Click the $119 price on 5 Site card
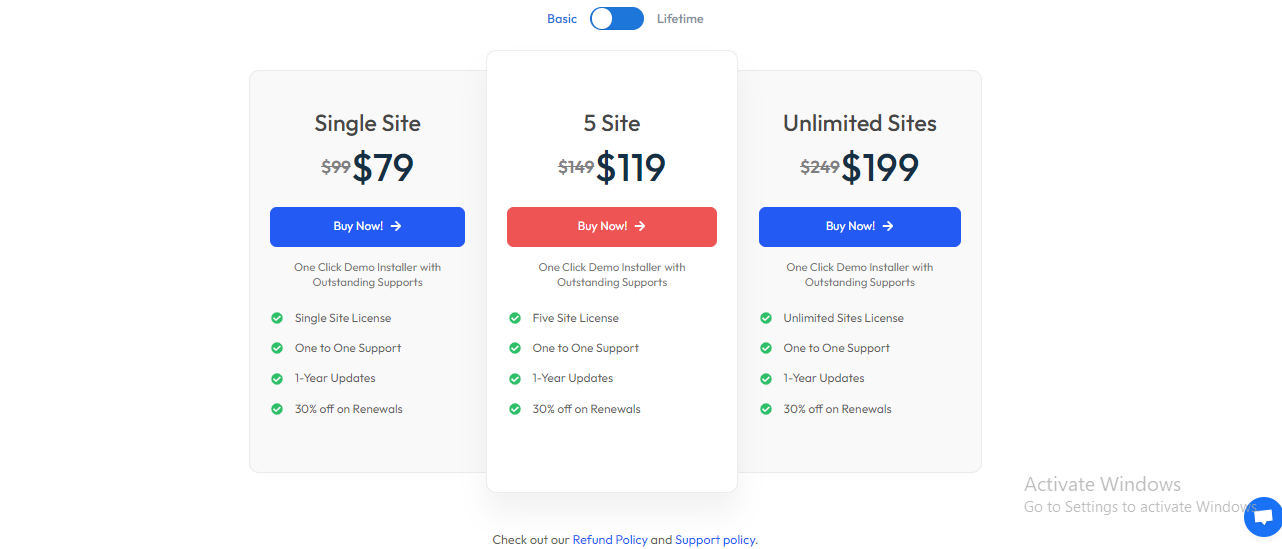Viewport: 1282px width, 549px height. [631, 167]
